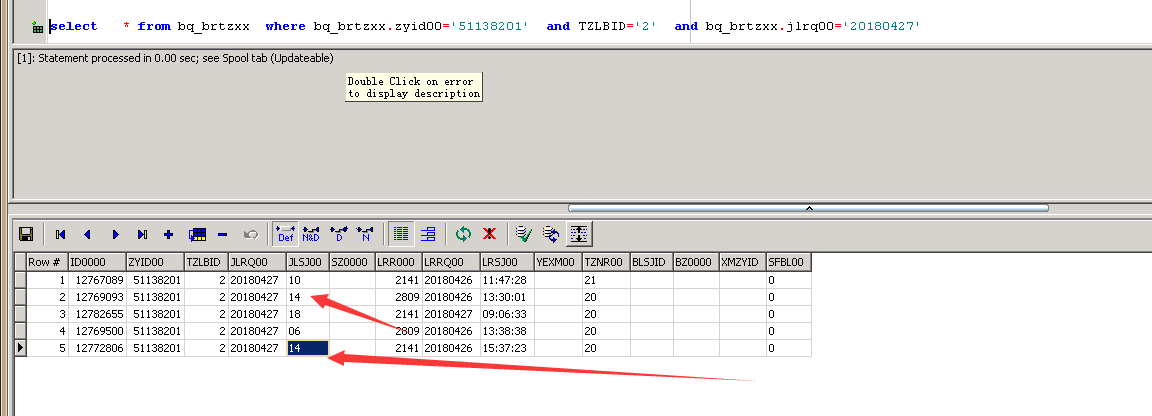
Task: Click LRR000 column header
Action: pos(398,262)
